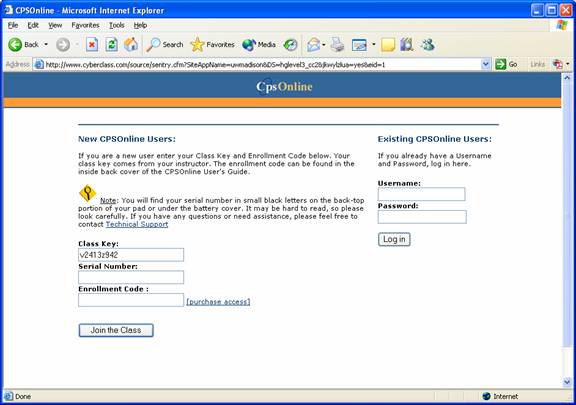Click the Internet Explorer title bar icon
Screen dimensions: 576x405
point(8,10)
